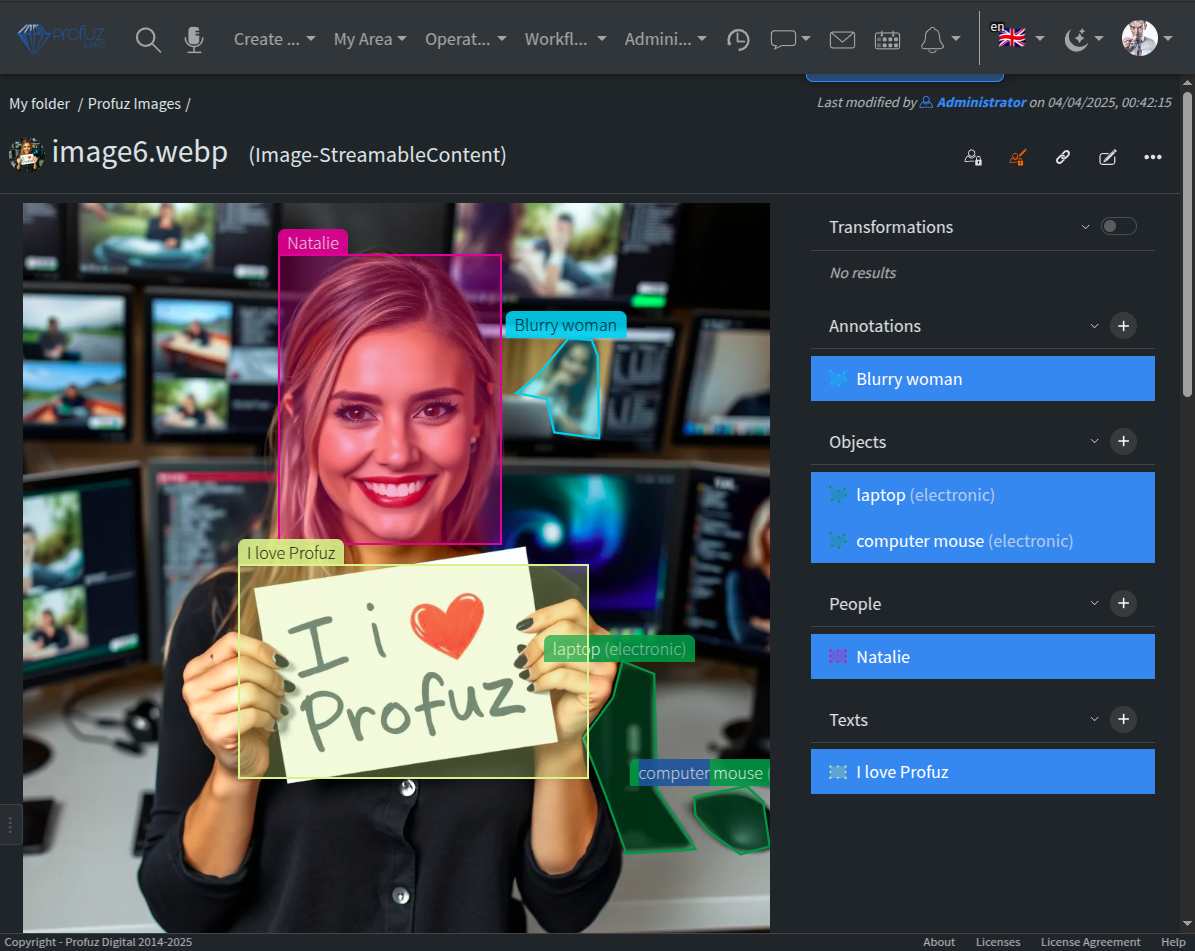Screen dimensions: 1195x951
Task: Open the notifications bell icon
Action: (x=932, y=39)
